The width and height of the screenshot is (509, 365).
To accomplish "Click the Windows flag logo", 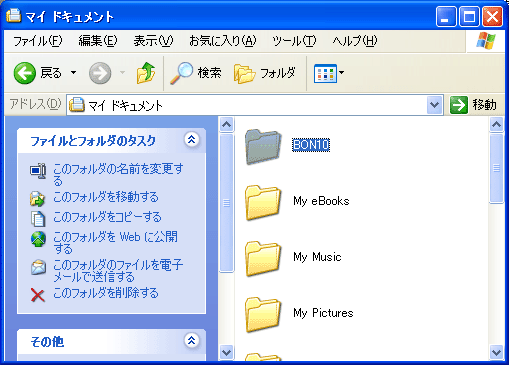I will pos(486,41).
